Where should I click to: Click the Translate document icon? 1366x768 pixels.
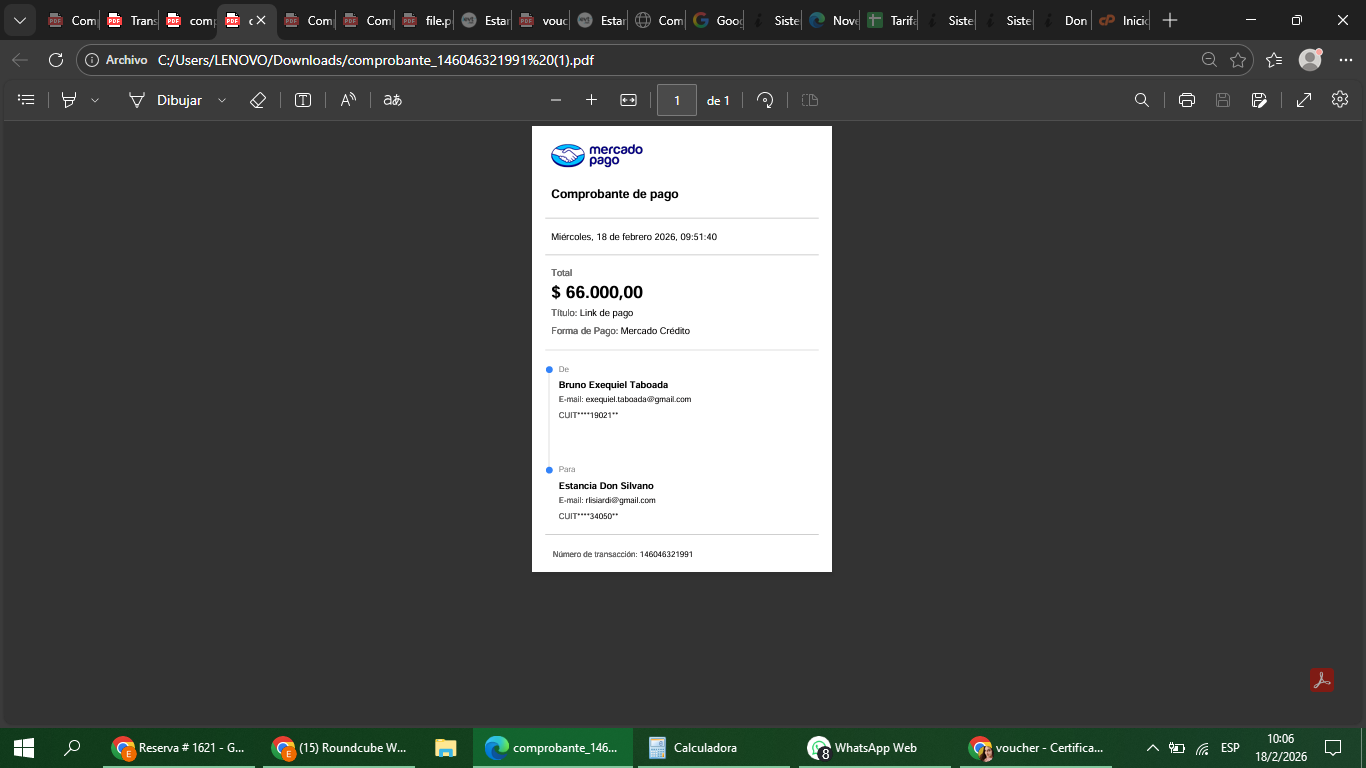(x=393, y=100)
